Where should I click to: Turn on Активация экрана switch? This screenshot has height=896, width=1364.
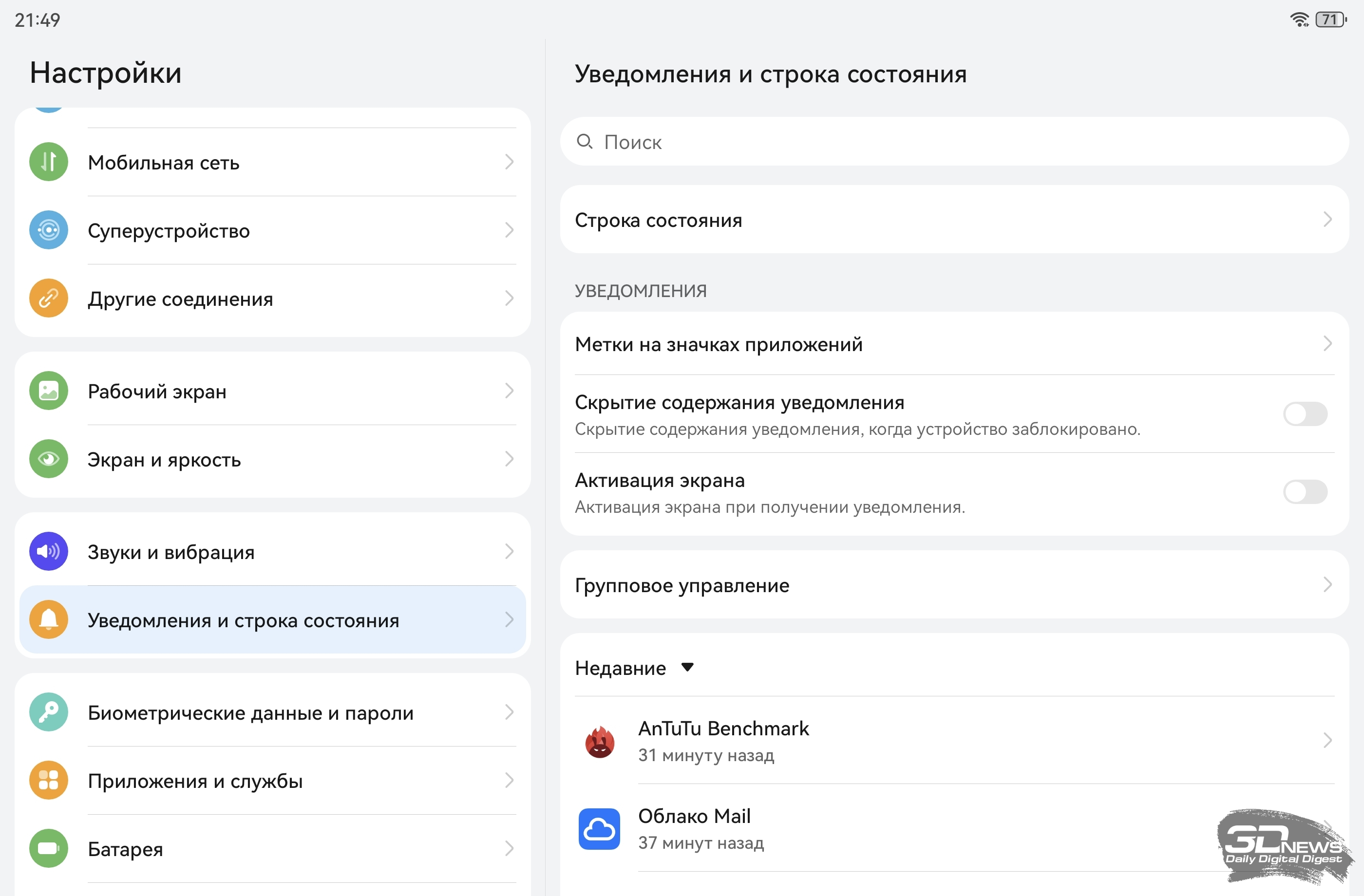1305,492
